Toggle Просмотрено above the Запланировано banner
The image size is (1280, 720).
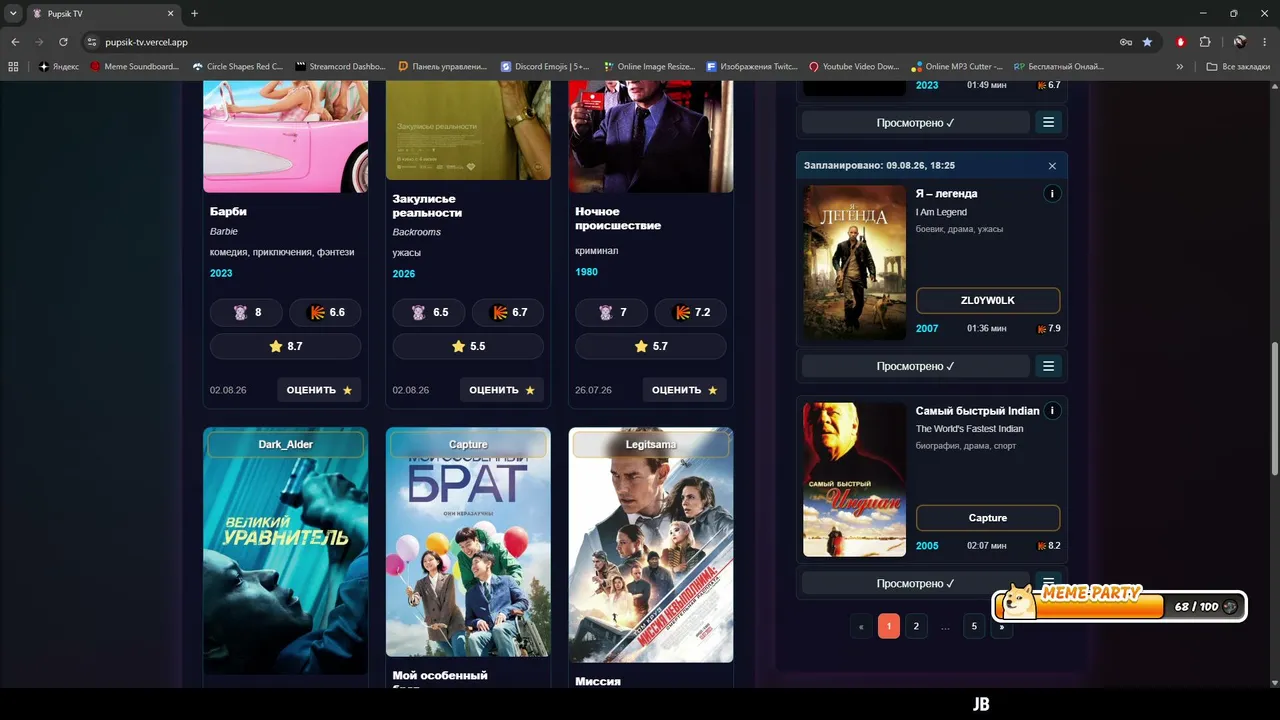click(916, 122)
